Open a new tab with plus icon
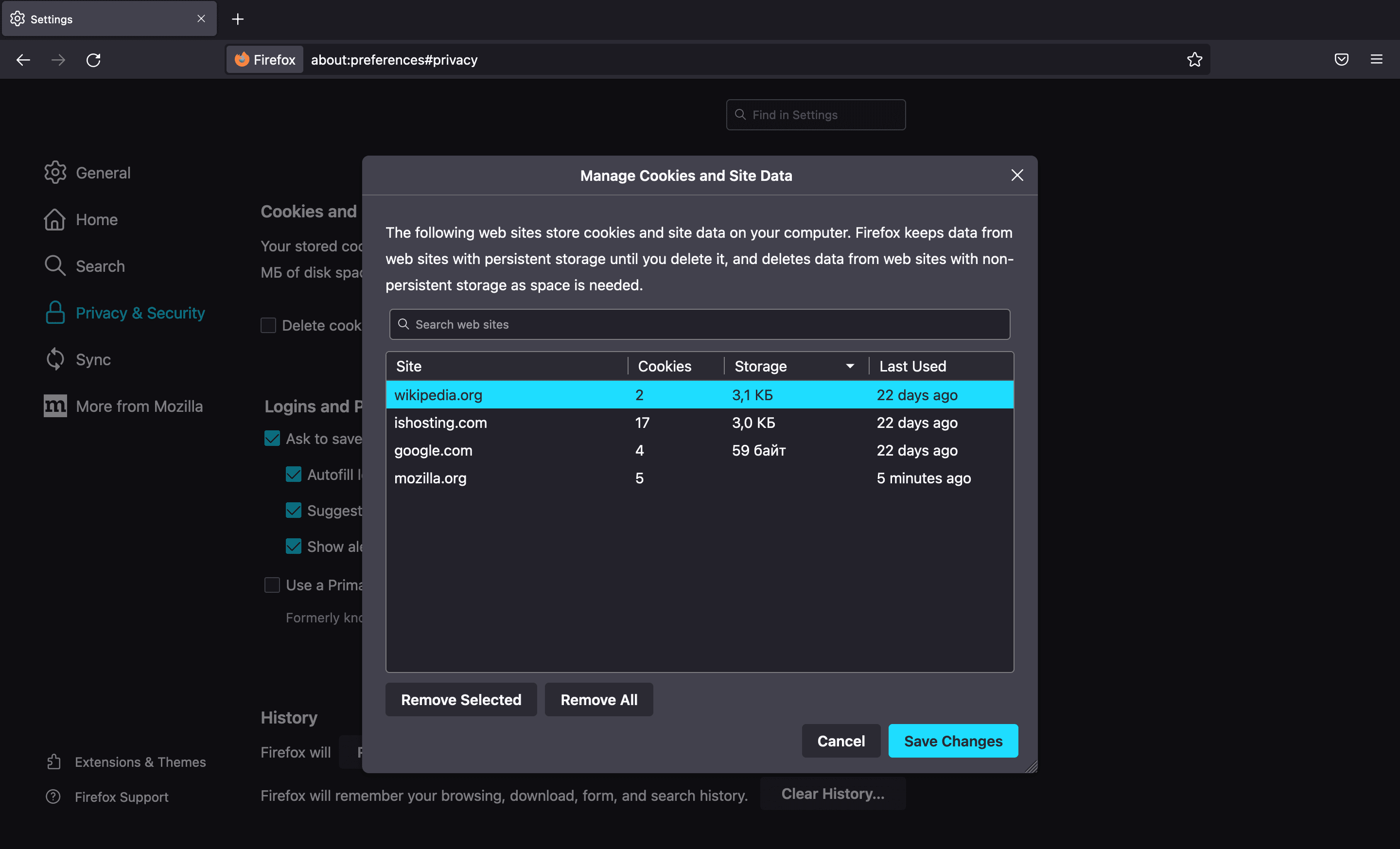 click(238, 19)
